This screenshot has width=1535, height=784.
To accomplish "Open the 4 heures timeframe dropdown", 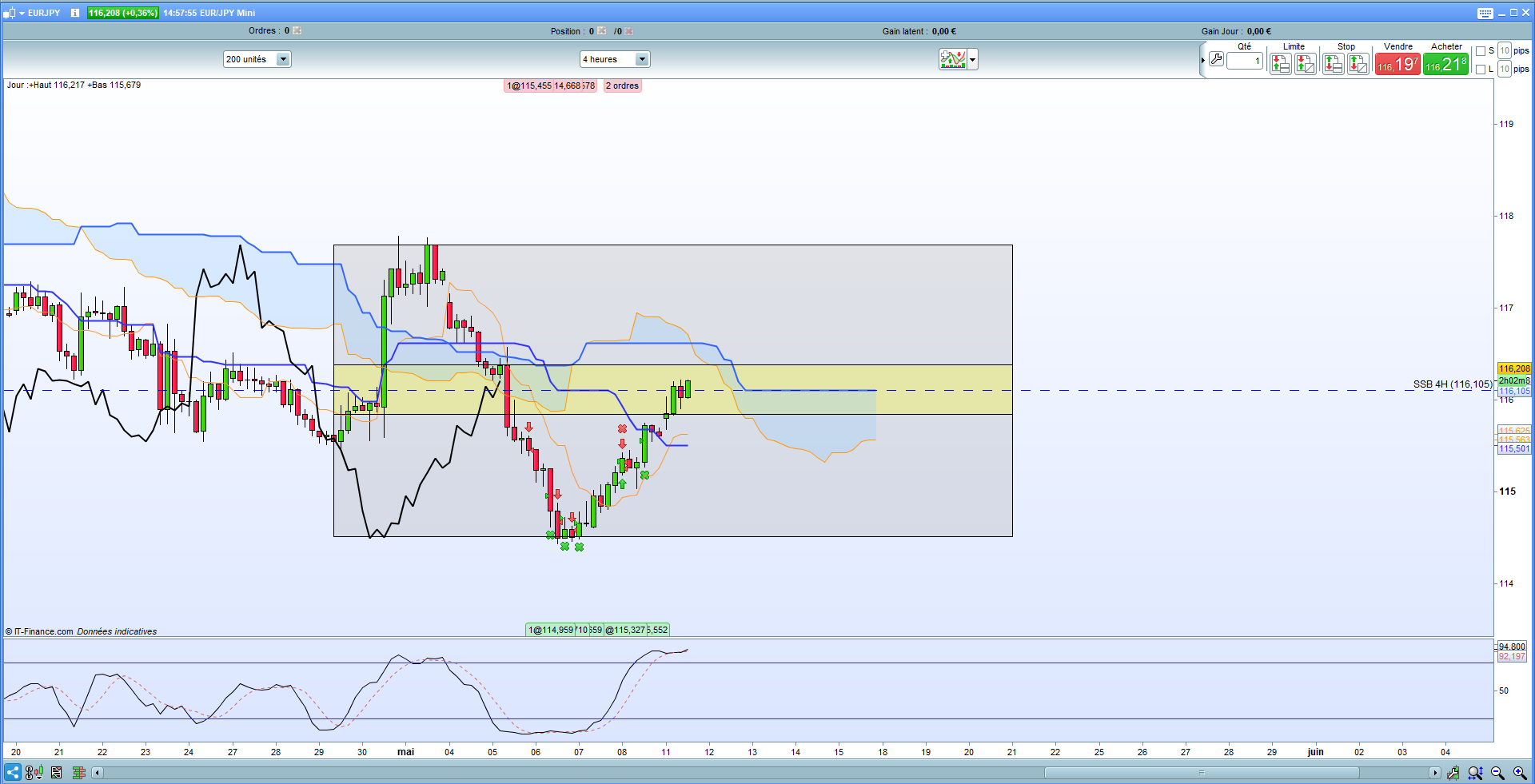I will 615,59.
